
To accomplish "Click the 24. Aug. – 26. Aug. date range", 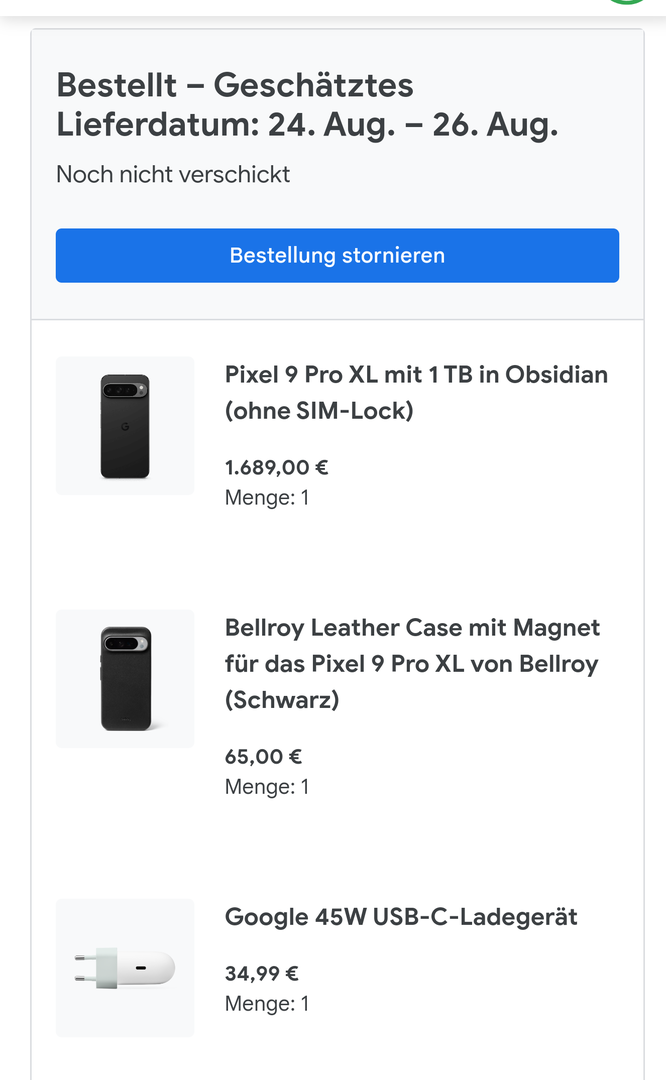I will [412, 125].
